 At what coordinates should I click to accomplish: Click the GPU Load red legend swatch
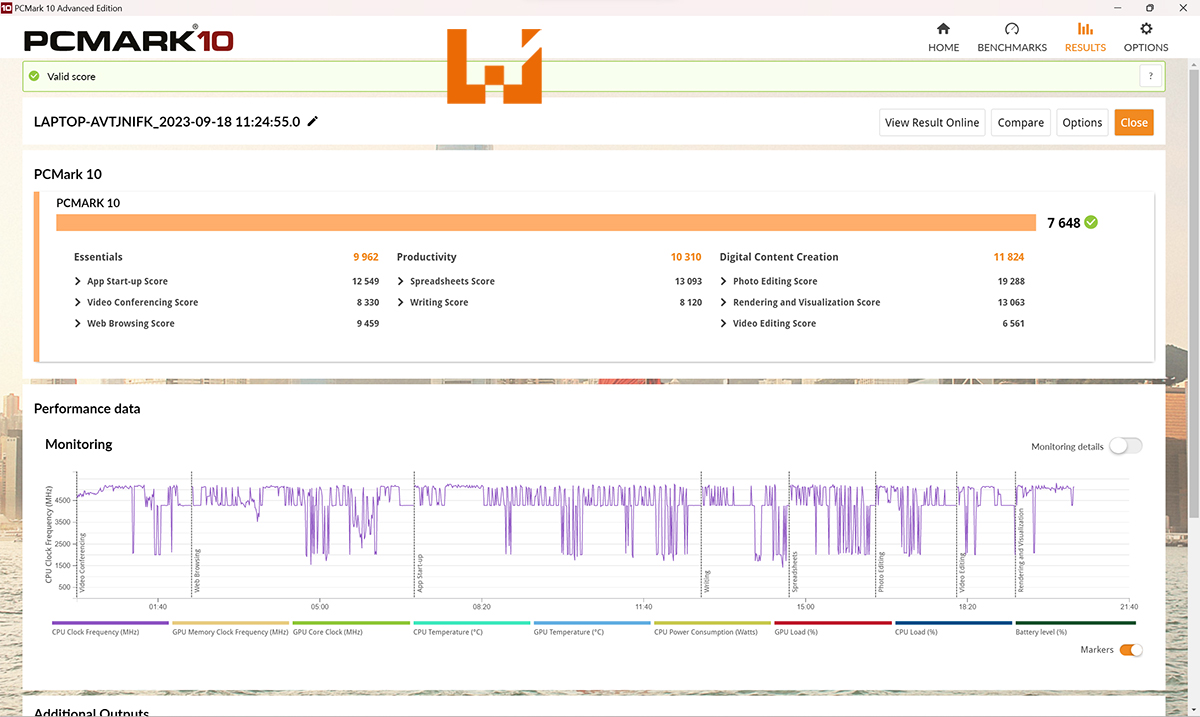(x=833, y=623)
